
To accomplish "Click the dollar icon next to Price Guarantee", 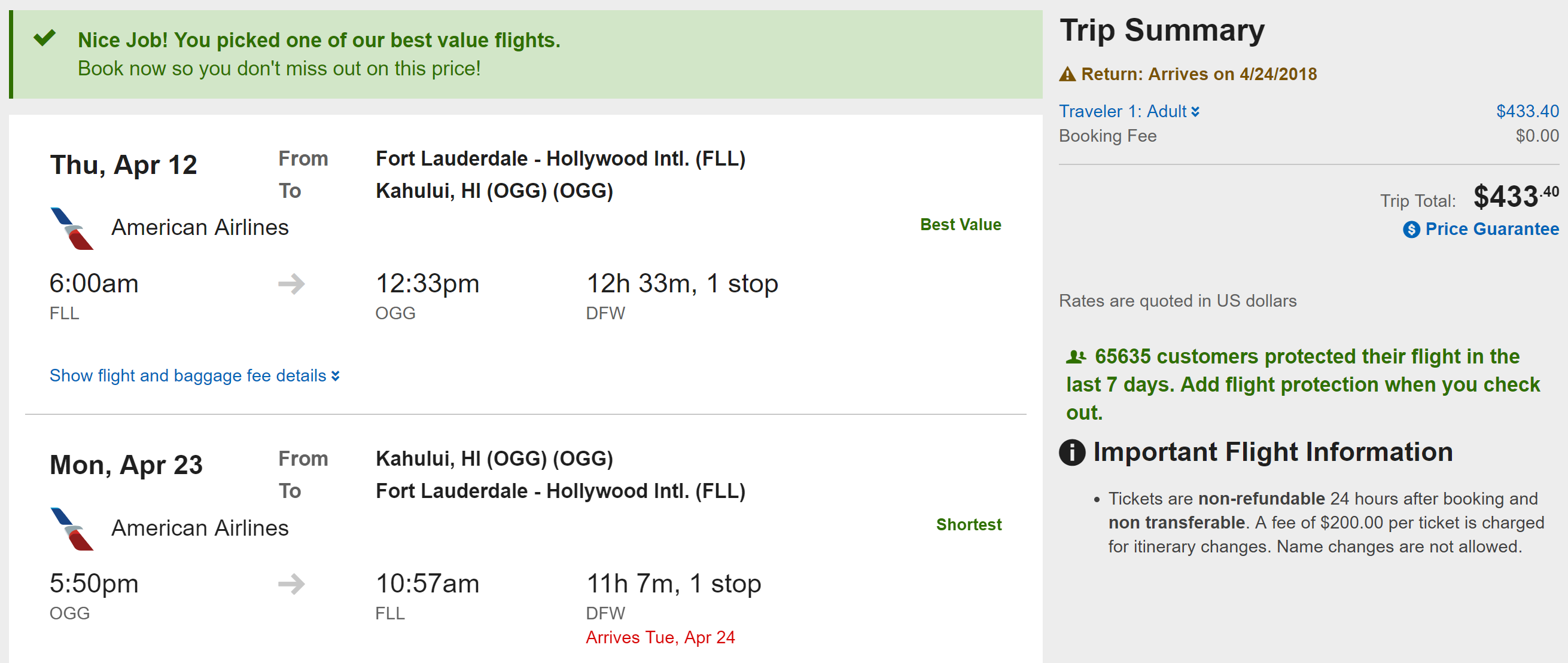I will (x=1411, y=230).
